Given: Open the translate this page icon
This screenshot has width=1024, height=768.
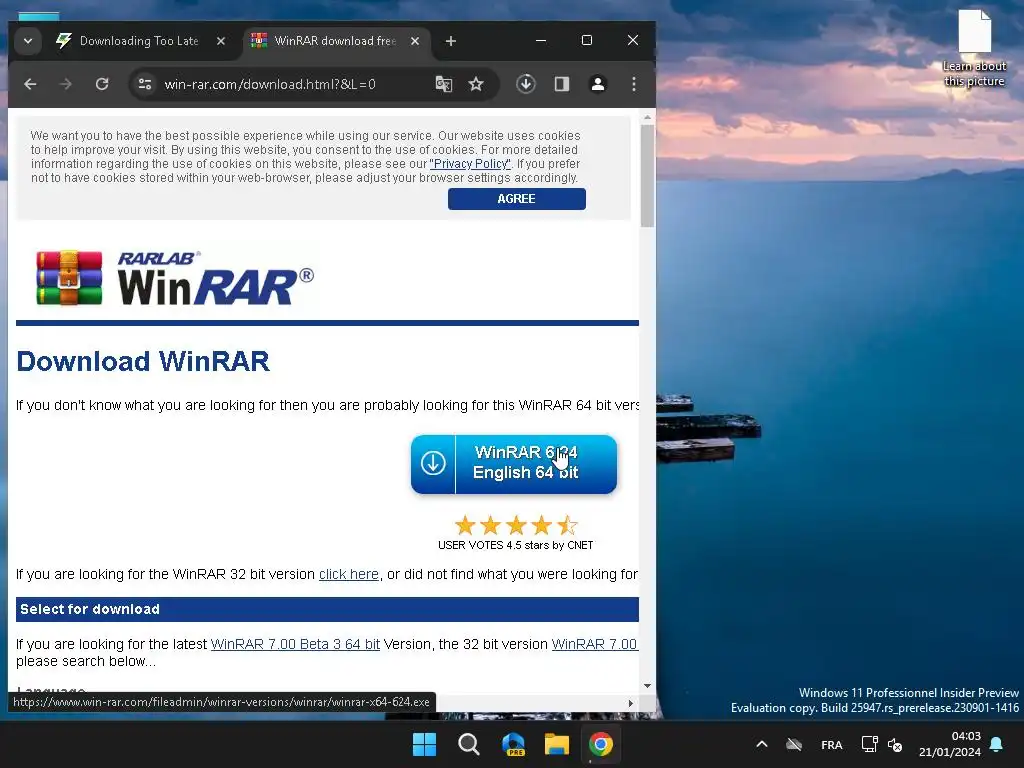Looking at the screenshot, I should click(443, 84).
